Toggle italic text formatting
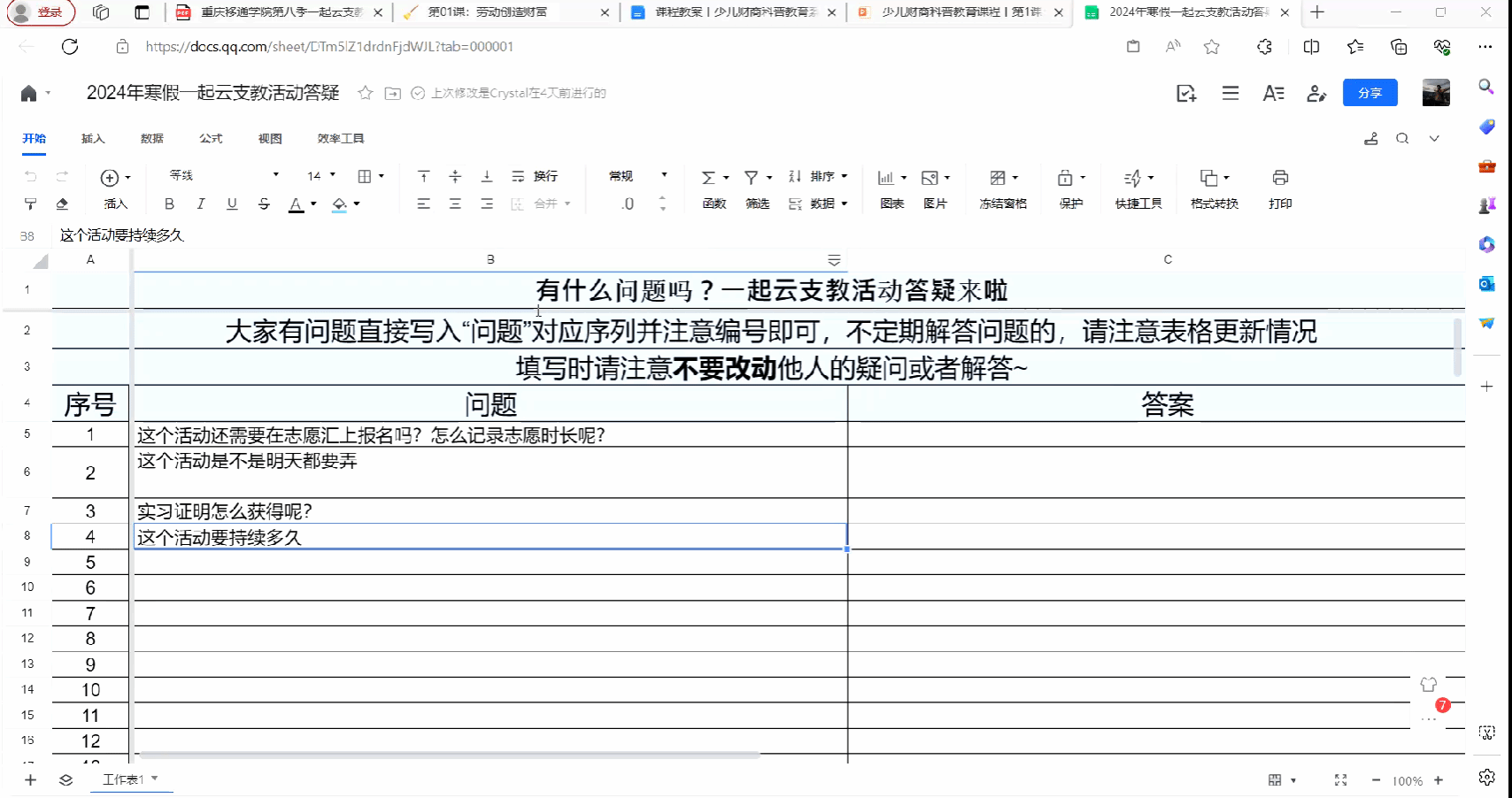Image resolution: width=1512 pixels, height=798 pixels. tap(201, 204)
